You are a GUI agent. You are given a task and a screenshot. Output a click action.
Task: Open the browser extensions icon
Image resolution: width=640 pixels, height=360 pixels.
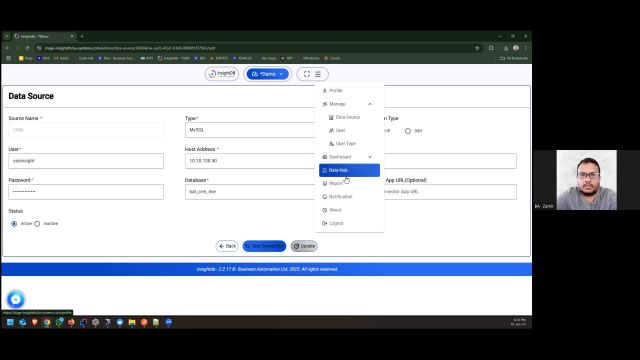491,48
